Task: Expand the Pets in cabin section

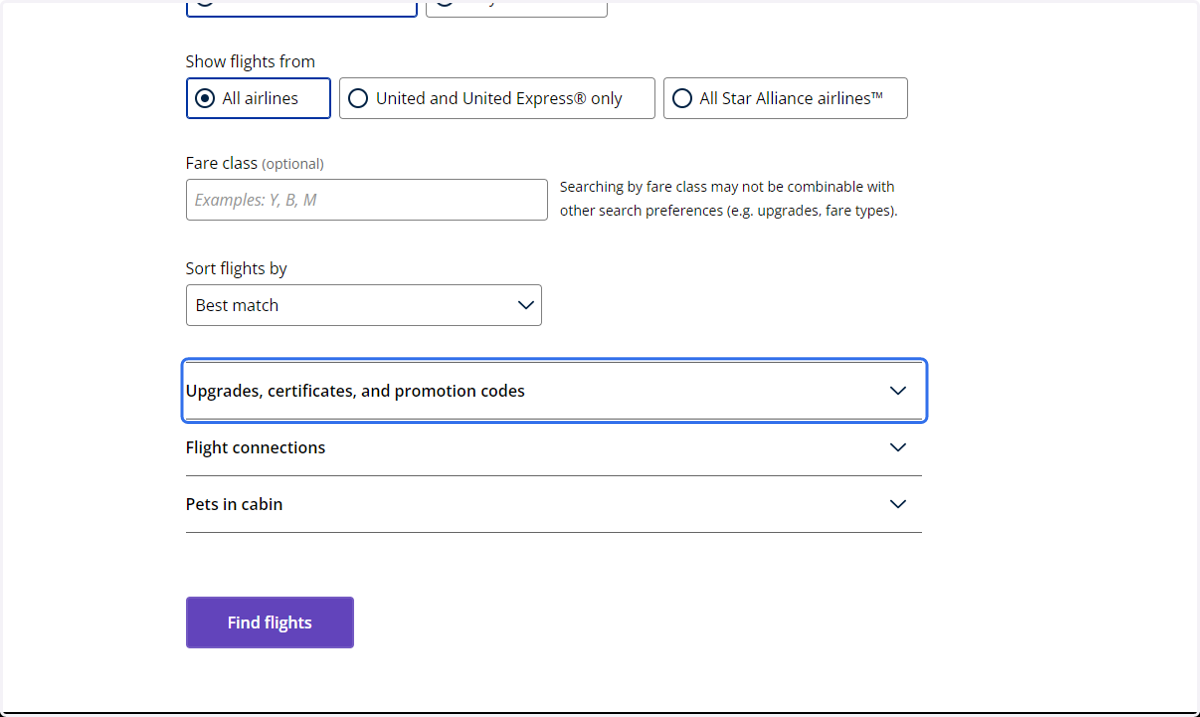Action: point(554,505)
